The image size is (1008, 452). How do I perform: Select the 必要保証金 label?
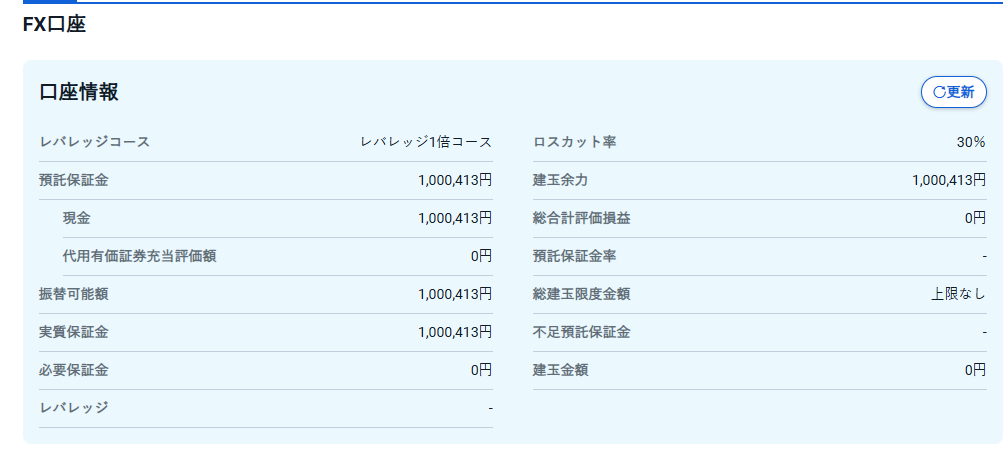(x=73, y=370)
